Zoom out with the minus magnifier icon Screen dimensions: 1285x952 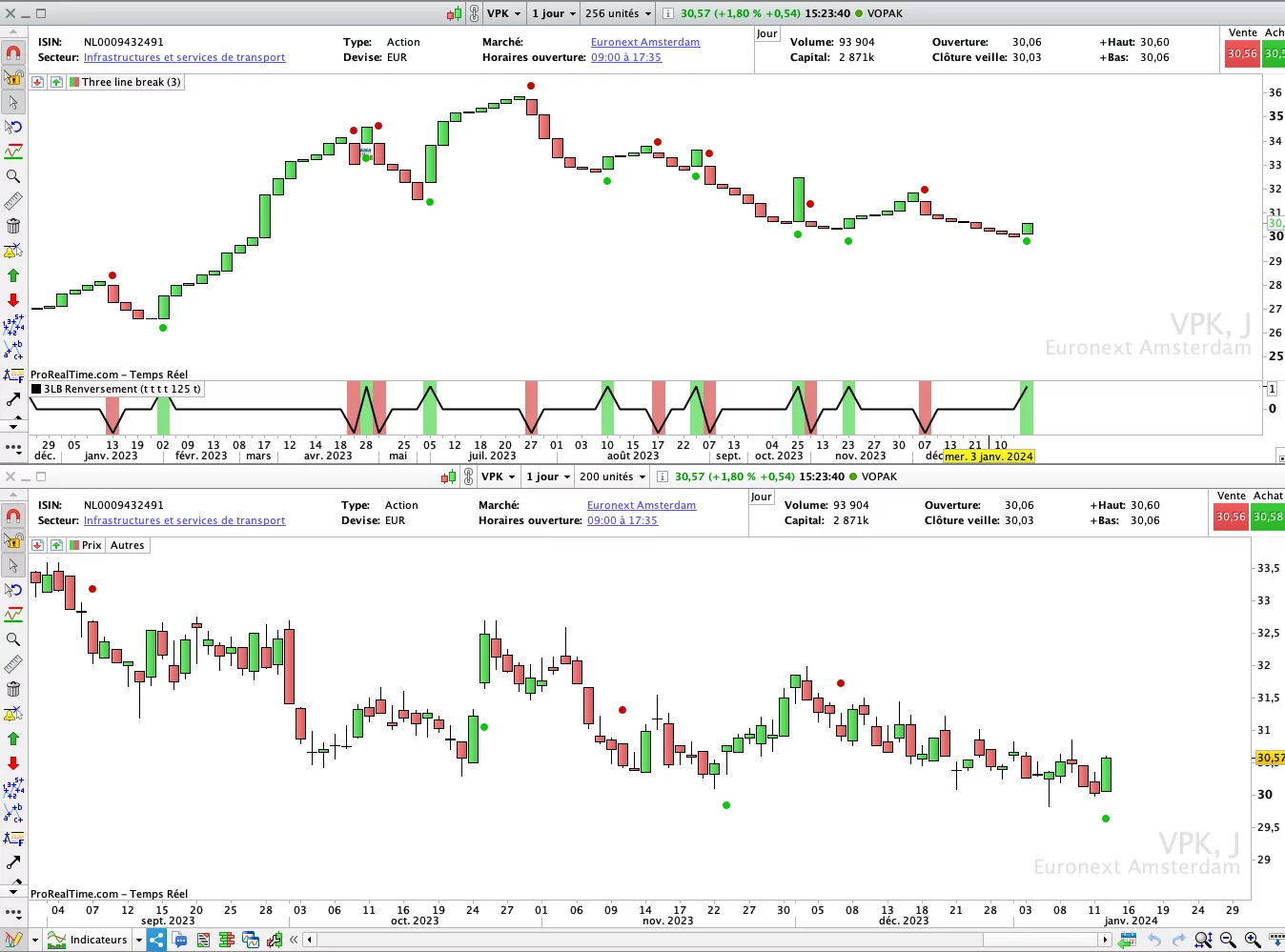point(1228,941)
